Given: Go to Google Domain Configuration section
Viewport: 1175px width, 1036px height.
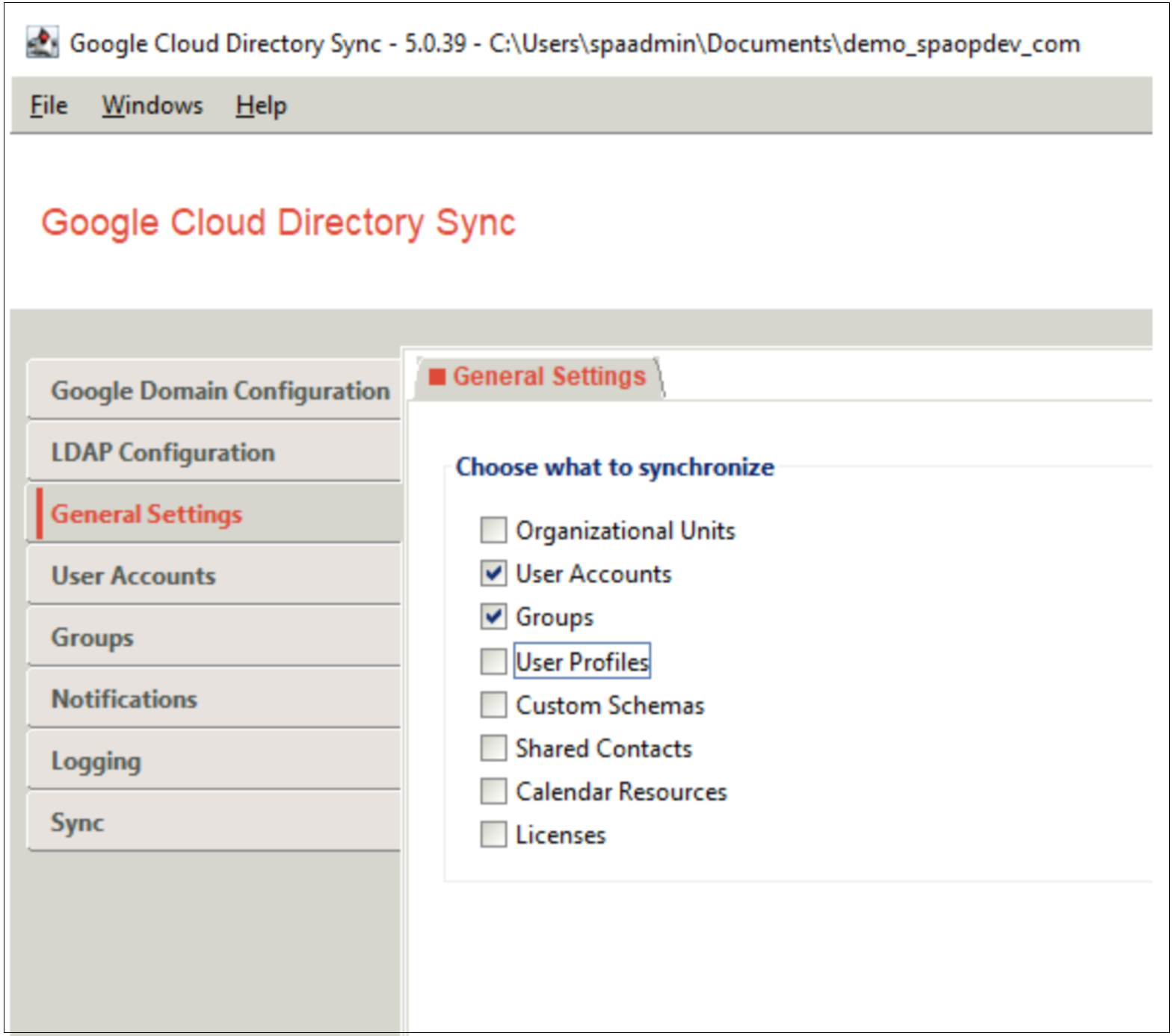Looking at the screenshot, I should (x=219, y=390).
